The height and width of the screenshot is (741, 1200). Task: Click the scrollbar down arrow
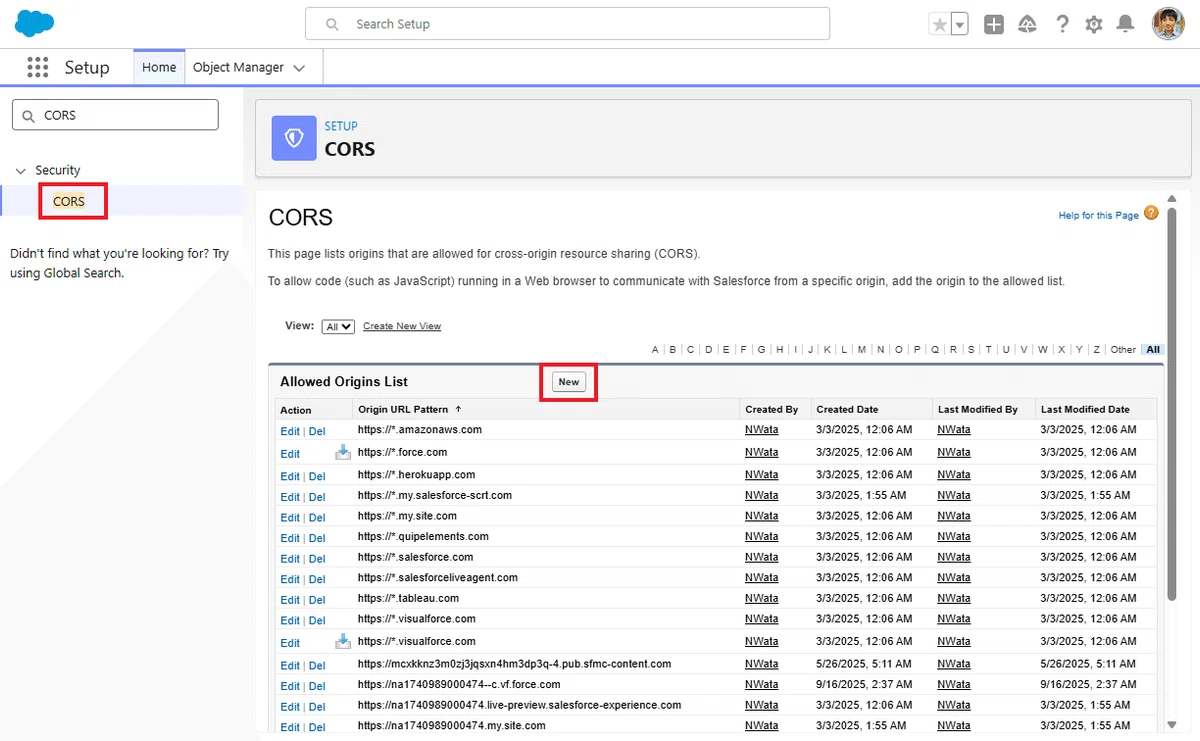1173,725
